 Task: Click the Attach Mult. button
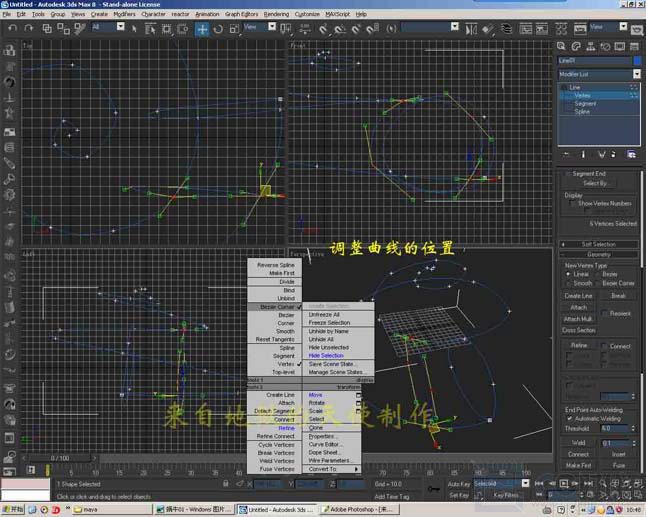coord(578,319)
